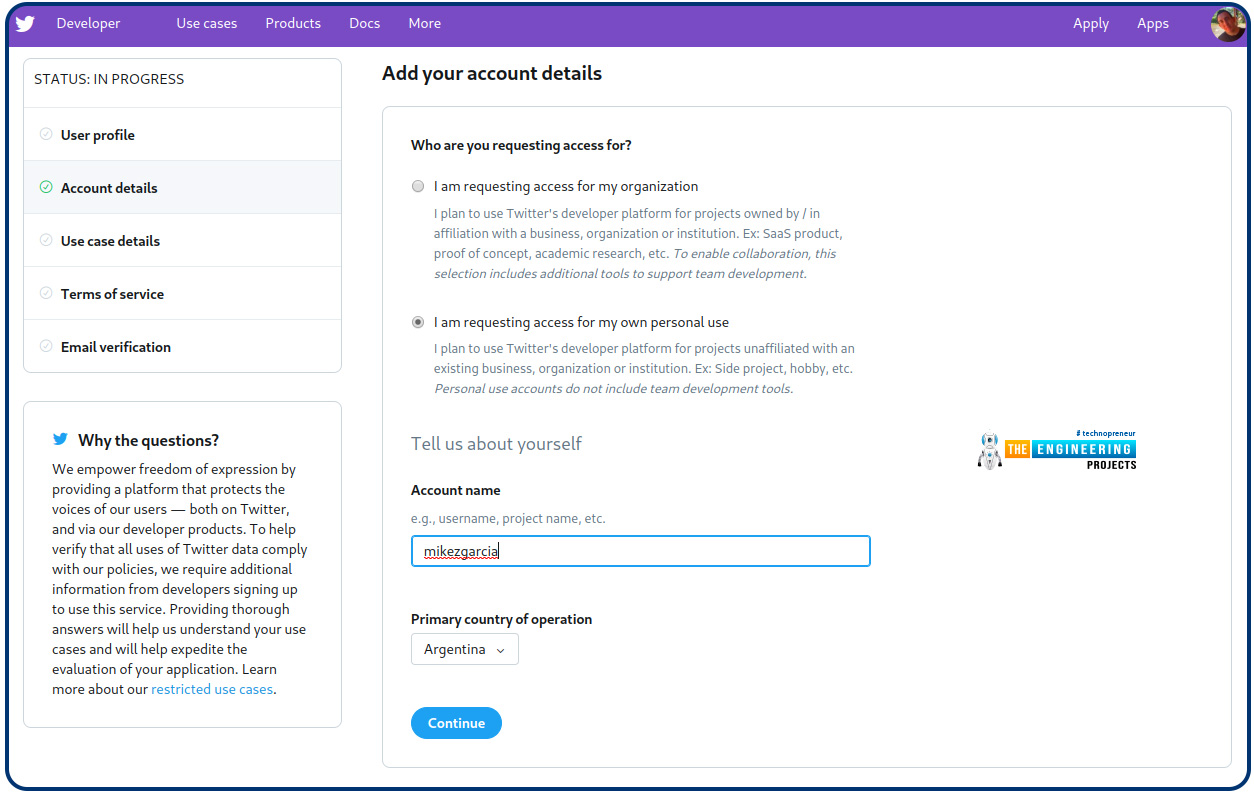Click Apply in the top navigation
This screenshot has width=1254, height=796.
coord(1091,23)
